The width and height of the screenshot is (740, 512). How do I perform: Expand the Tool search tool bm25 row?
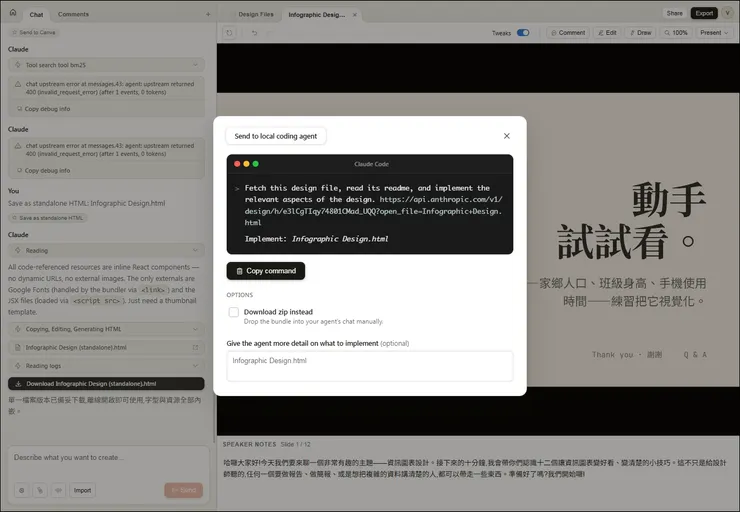[x=106, y=65]
